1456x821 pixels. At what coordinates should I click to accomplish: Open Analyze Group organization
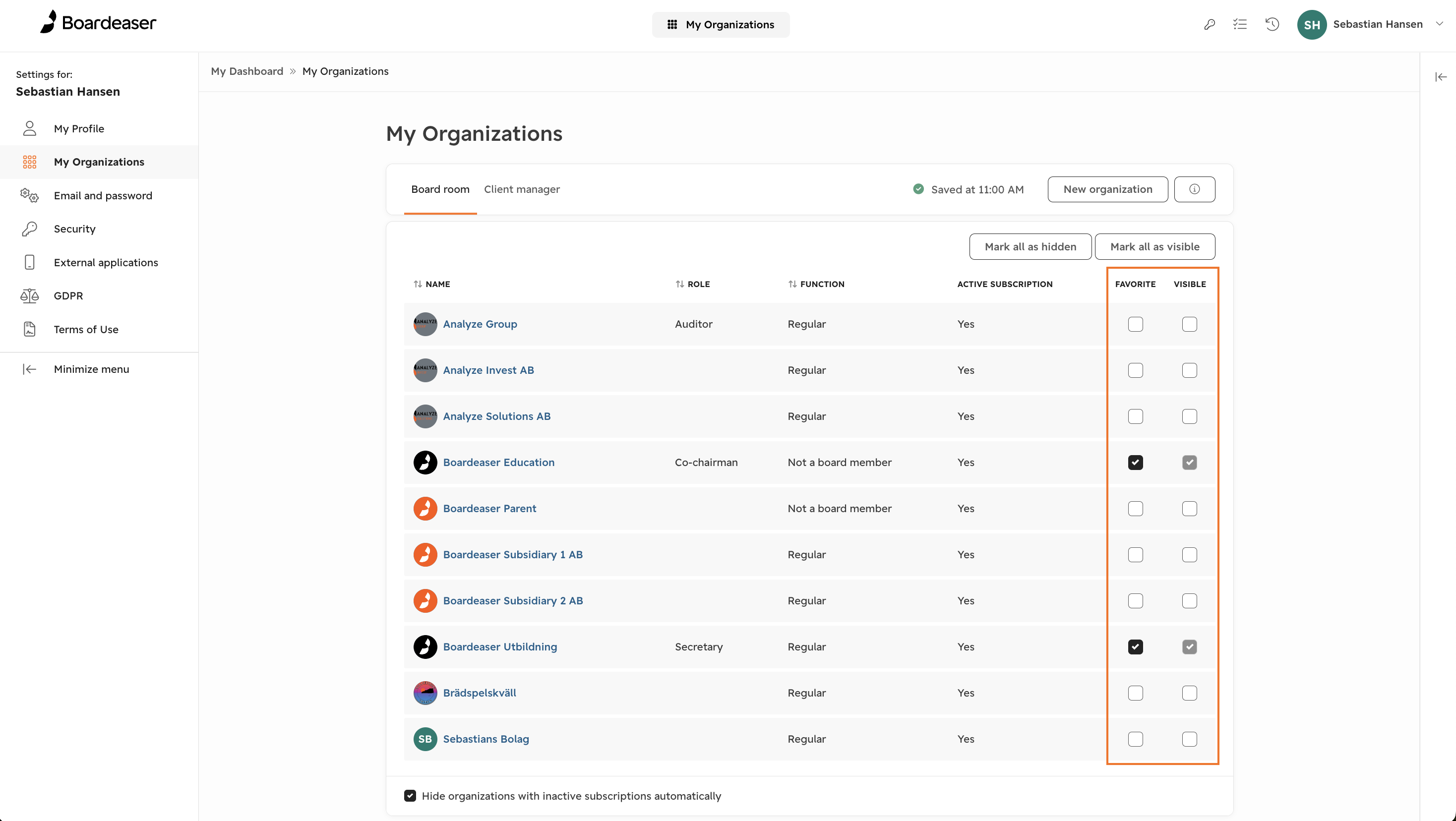tap(480, 324)
